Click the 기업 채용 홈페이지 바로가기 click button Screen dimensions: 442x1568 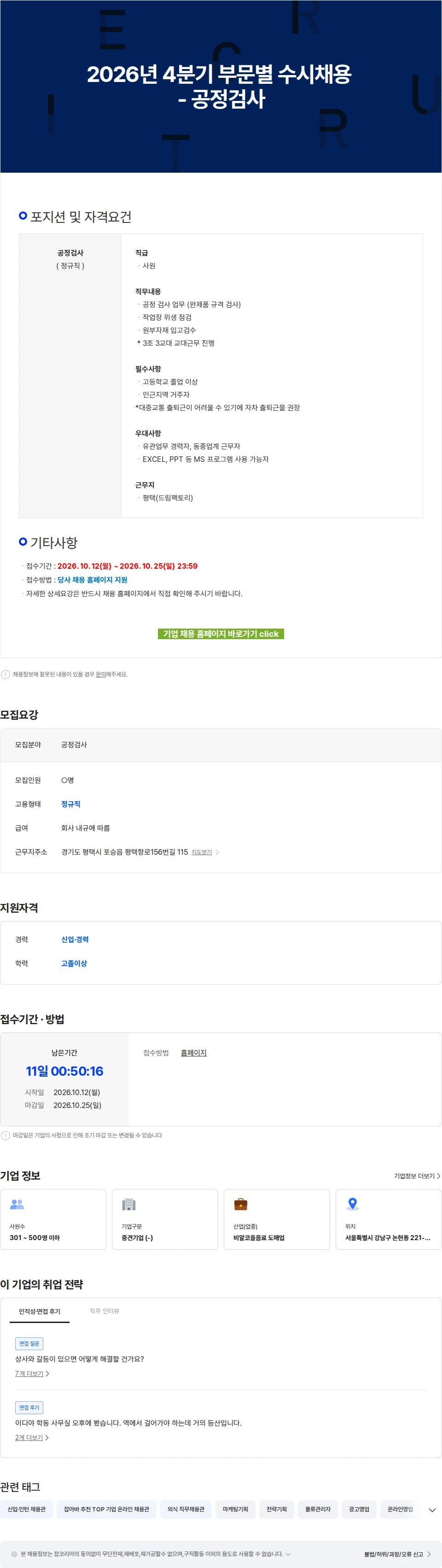point(221,634)
